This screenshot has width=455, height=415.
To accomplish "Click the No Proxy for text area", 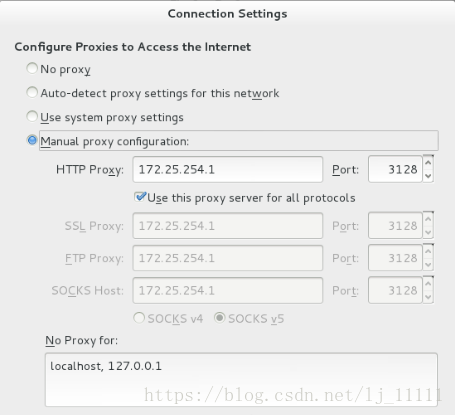I will point(241,380).
